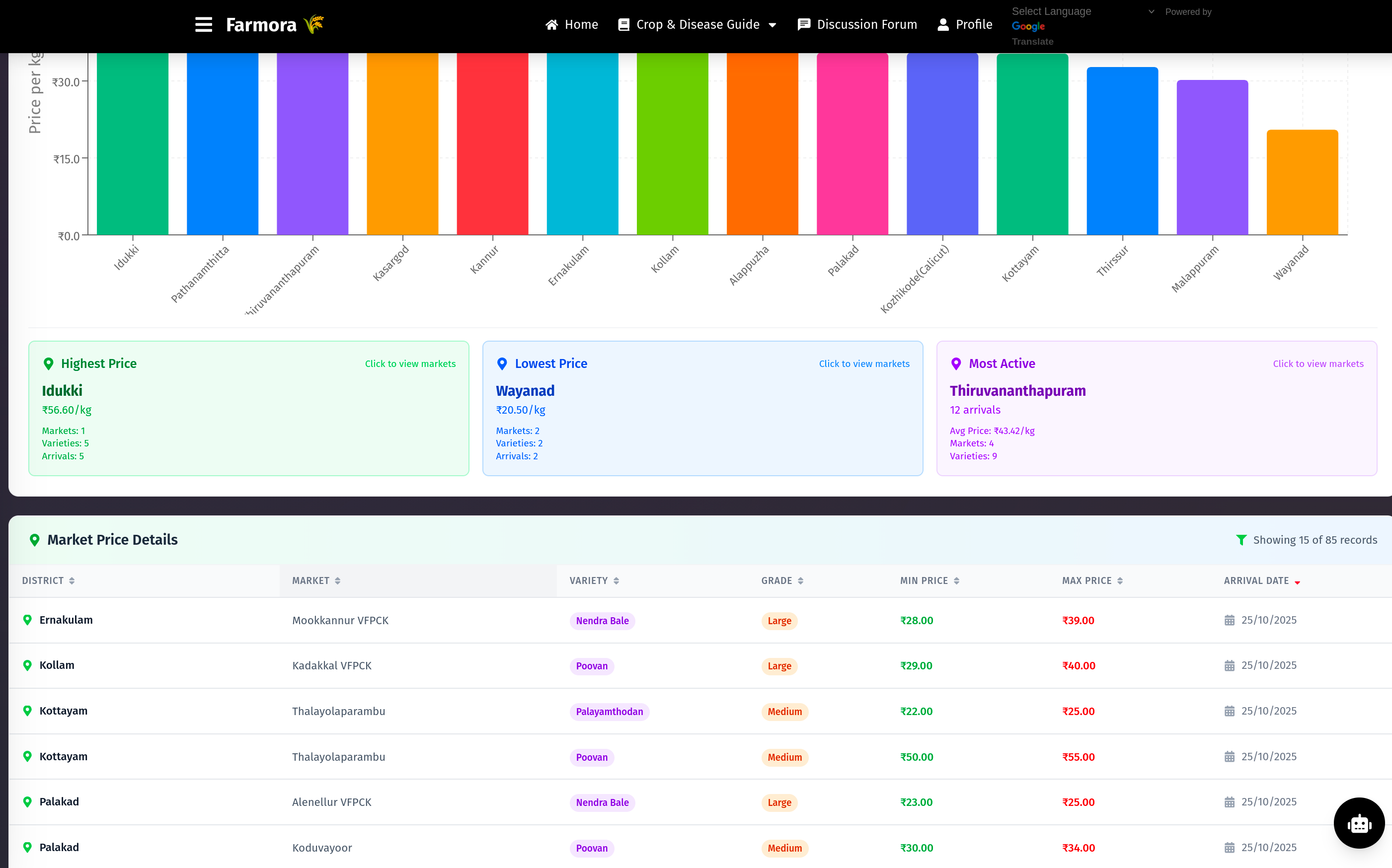
Task: Click the Most Active location pin icon
Action: pos(956,364)
